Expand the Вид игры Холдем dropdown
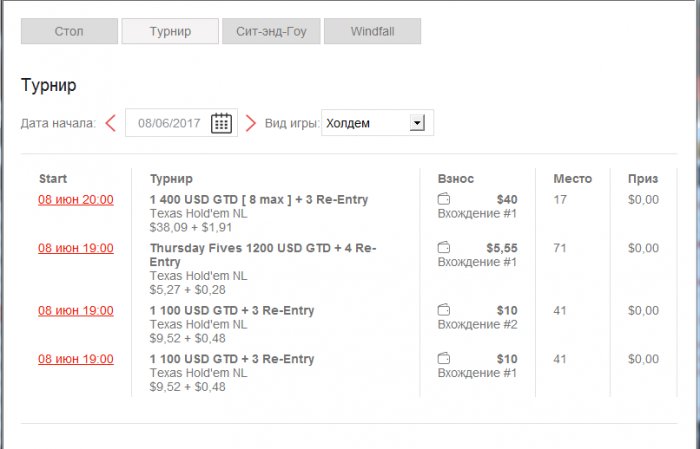 [x=418, y=123]
